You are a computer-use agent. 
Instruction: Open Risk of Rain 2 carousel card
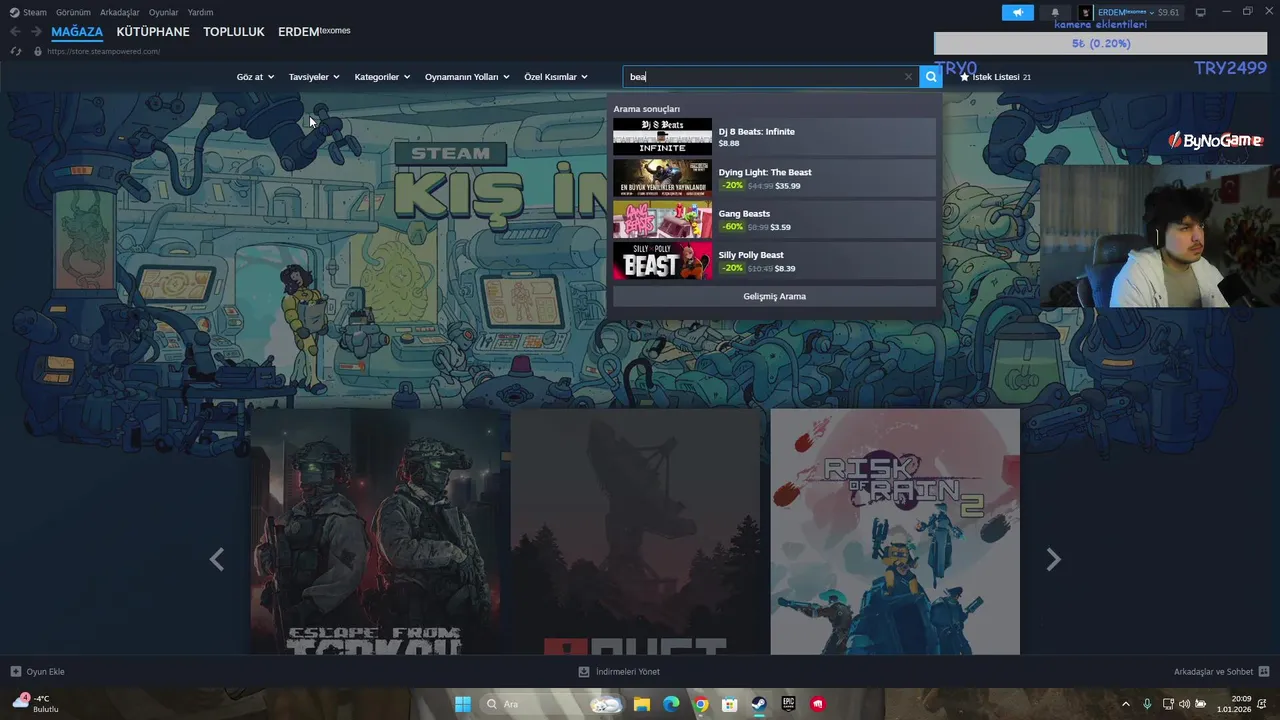[895, 532]
